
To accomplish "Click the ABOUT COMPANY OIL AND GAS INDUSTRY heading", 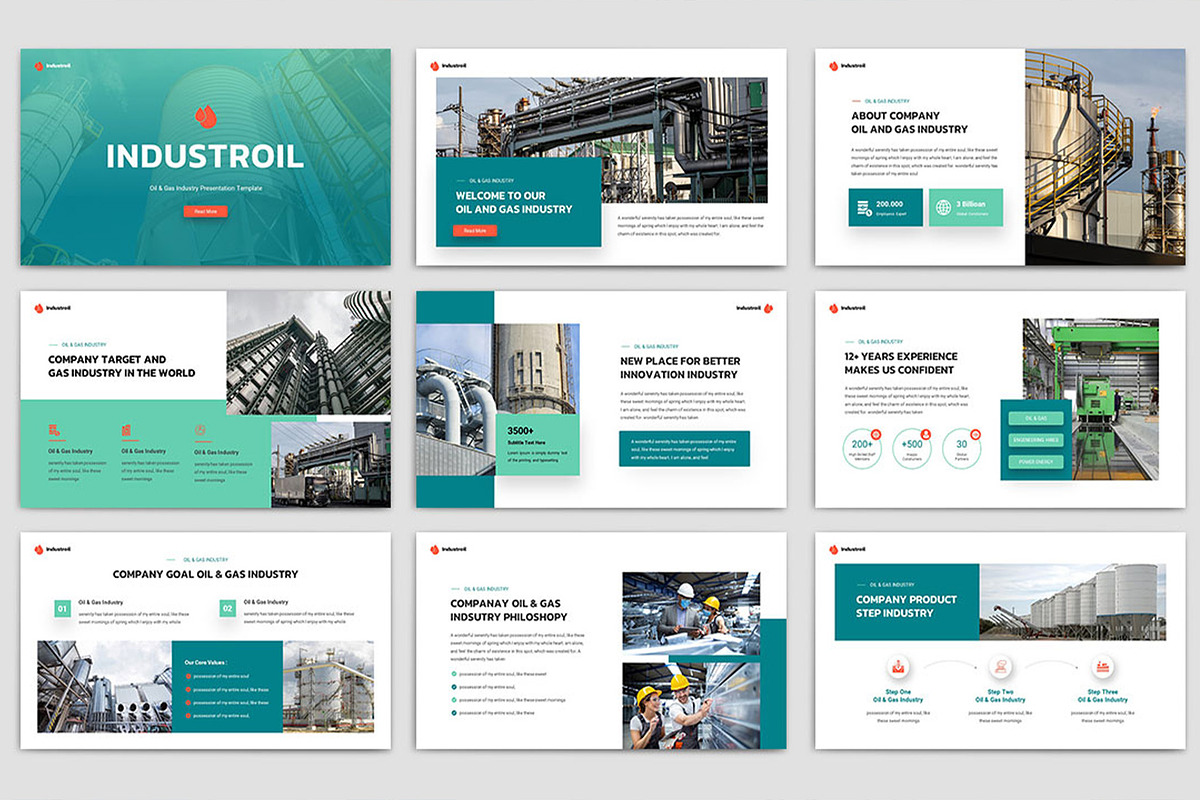I will (909, 122).
